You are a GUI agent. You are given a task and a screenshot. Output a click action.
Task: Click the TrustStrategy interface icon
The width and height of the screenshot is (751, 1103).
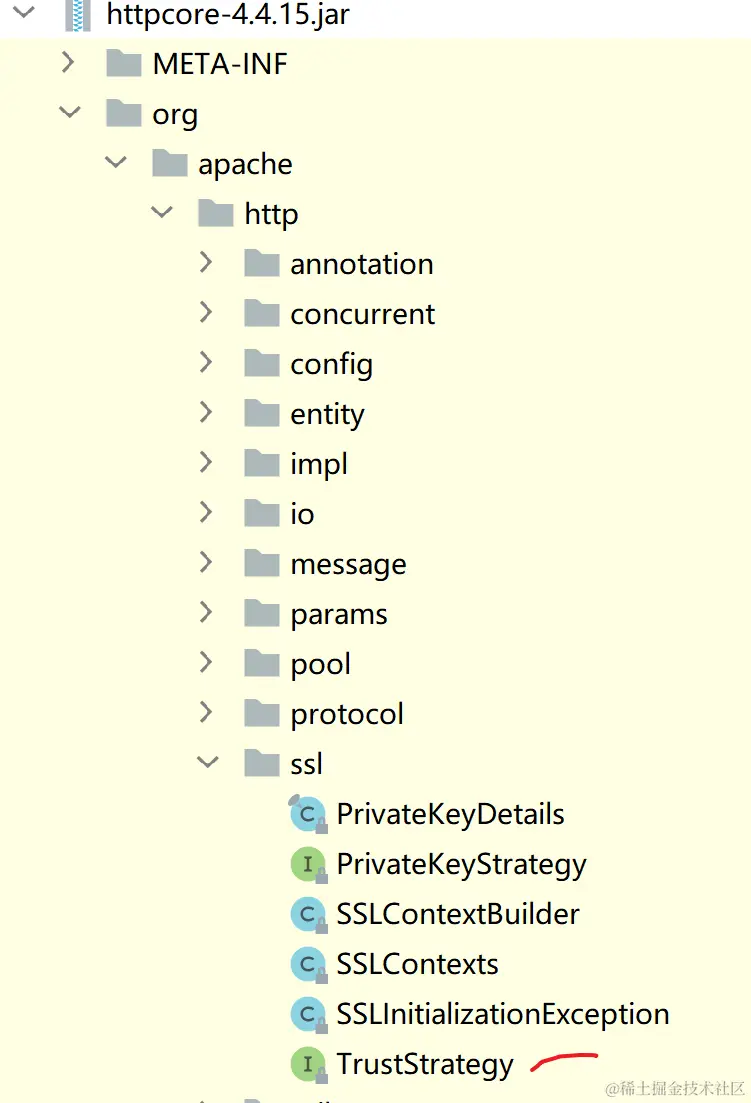pyautogui.click(x=308, y=1065)
